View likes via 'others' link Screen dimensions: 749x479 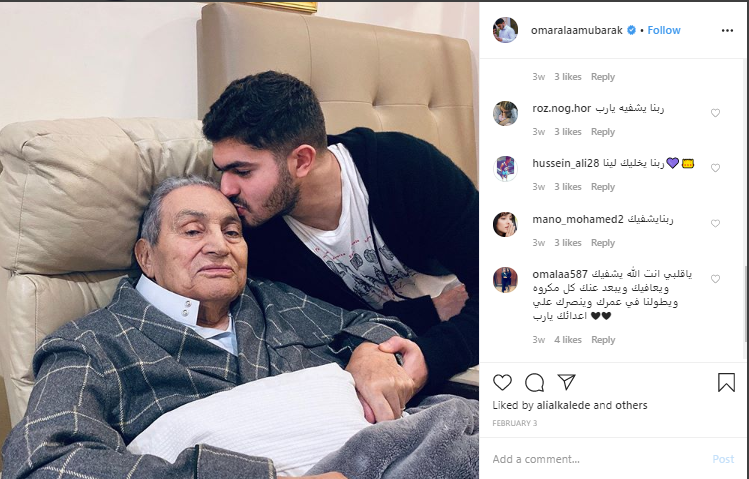631,405
